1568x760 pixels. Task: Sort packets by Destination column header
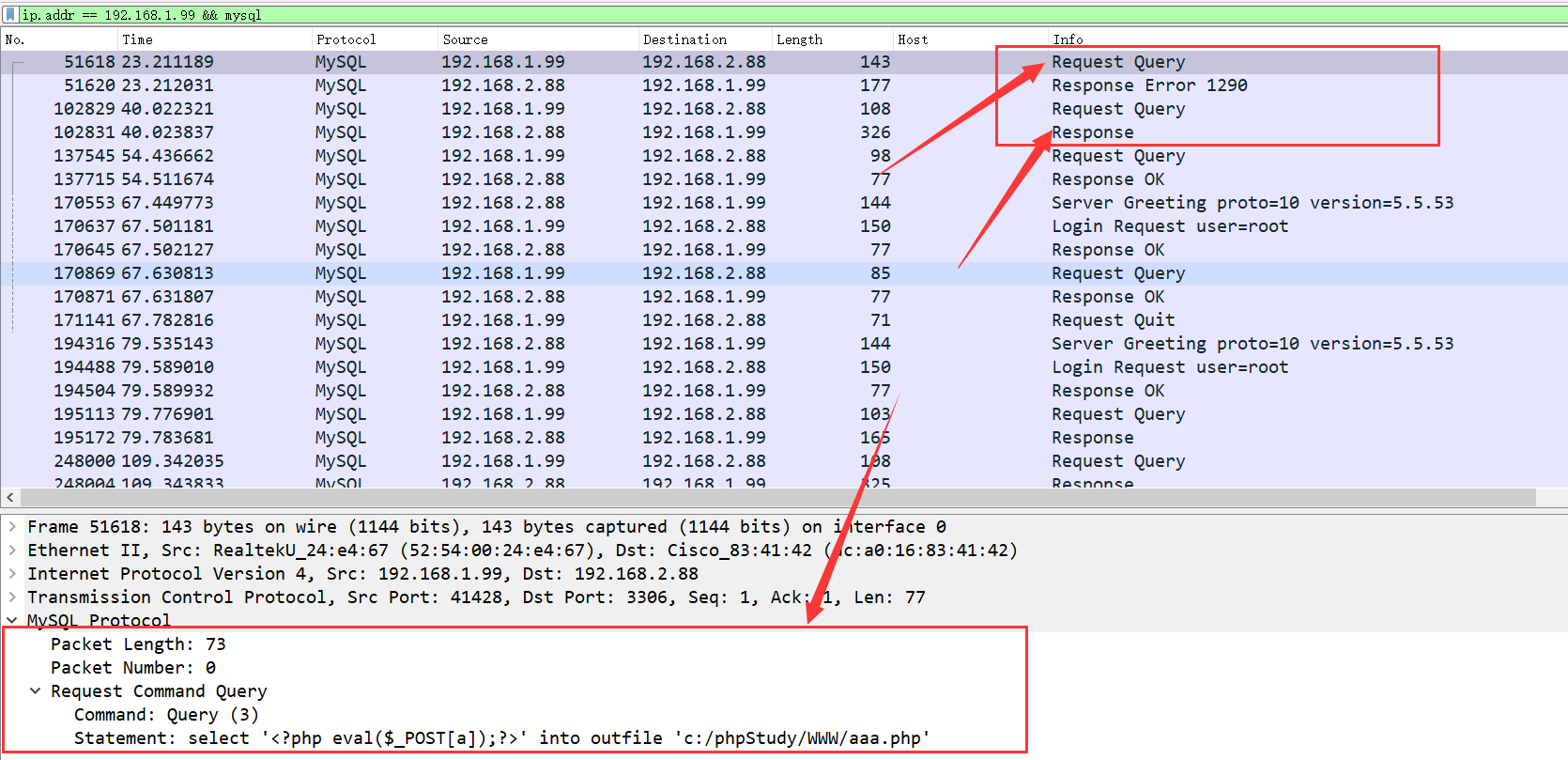705,39
